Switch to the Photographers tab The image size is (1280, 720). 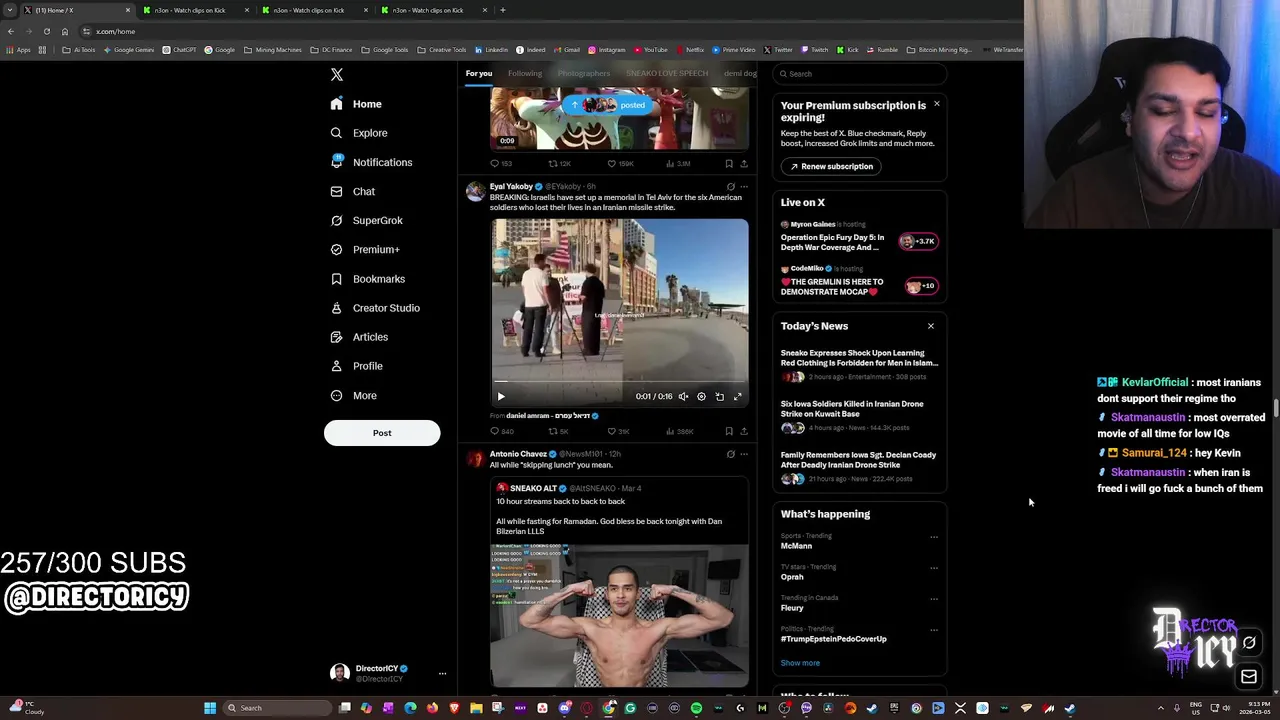point(584,73)
